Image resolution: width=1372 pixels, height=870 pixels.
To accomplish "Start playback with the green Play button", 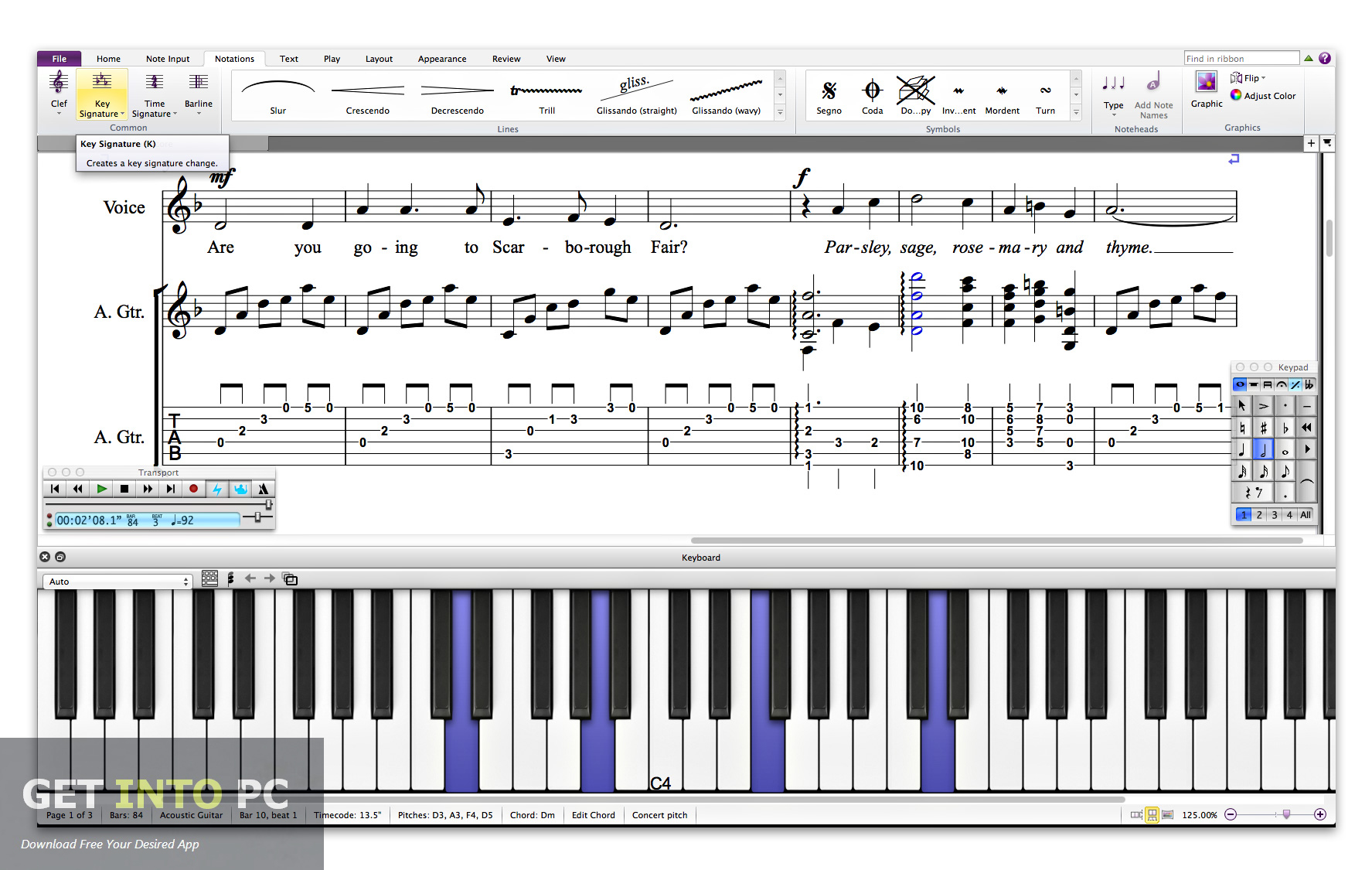I will (x=101, y=489).
